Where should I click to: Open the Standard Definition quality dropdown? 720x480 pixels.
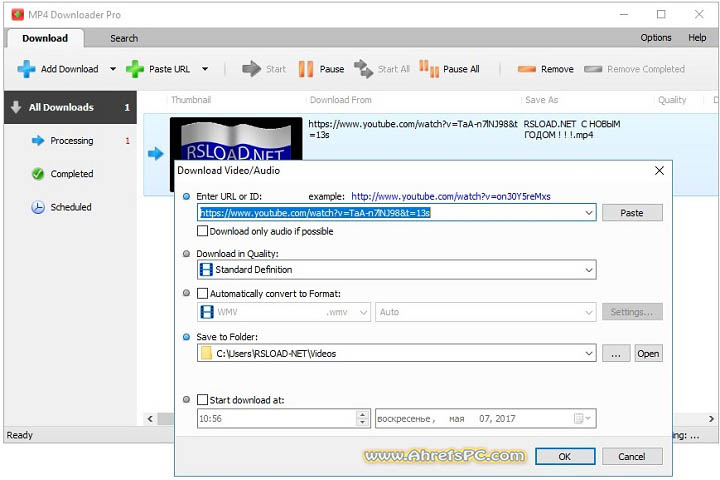(589, 270)
